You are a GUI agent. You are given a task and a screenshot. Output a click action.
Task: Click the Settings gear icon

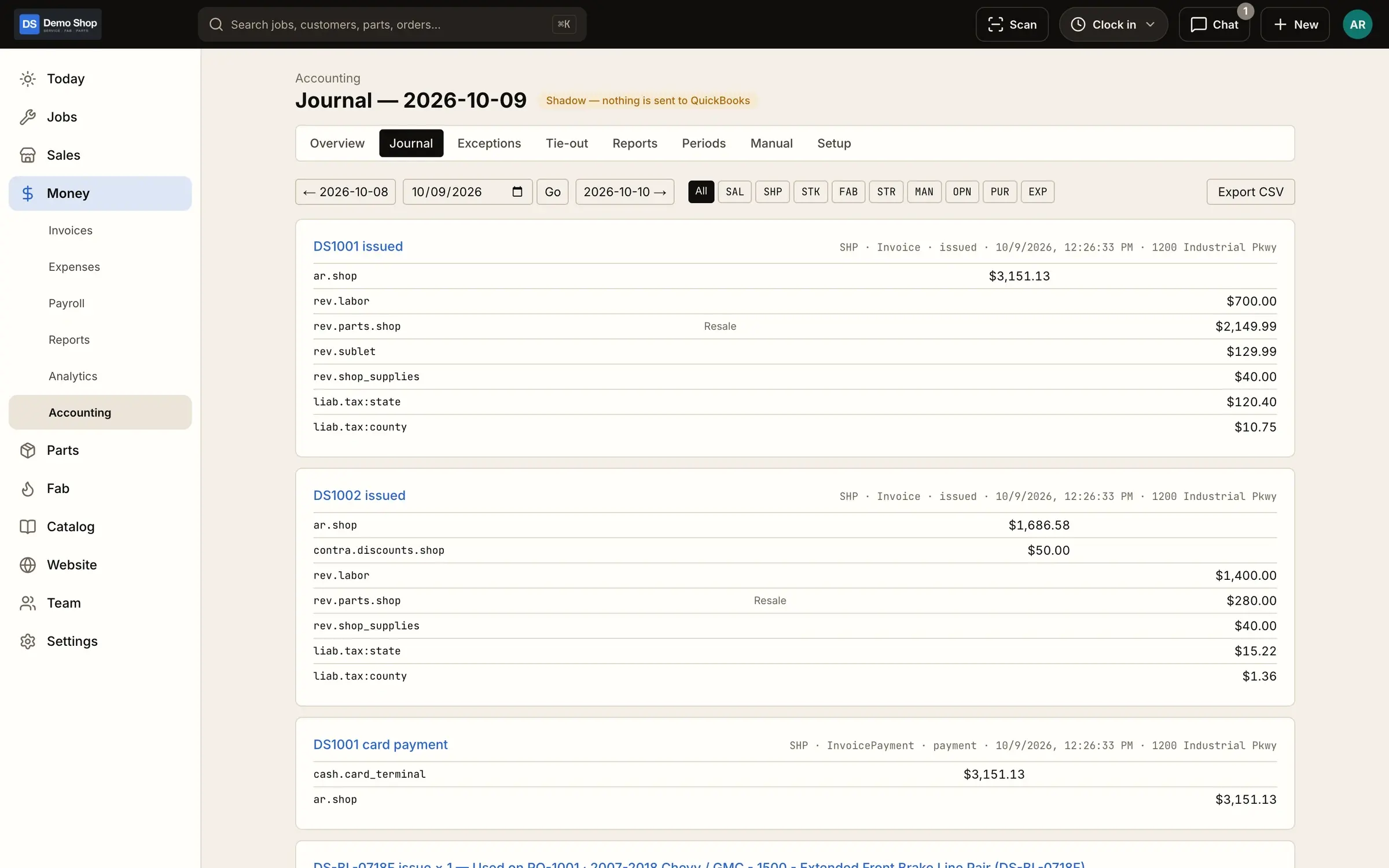click(28, 641)
